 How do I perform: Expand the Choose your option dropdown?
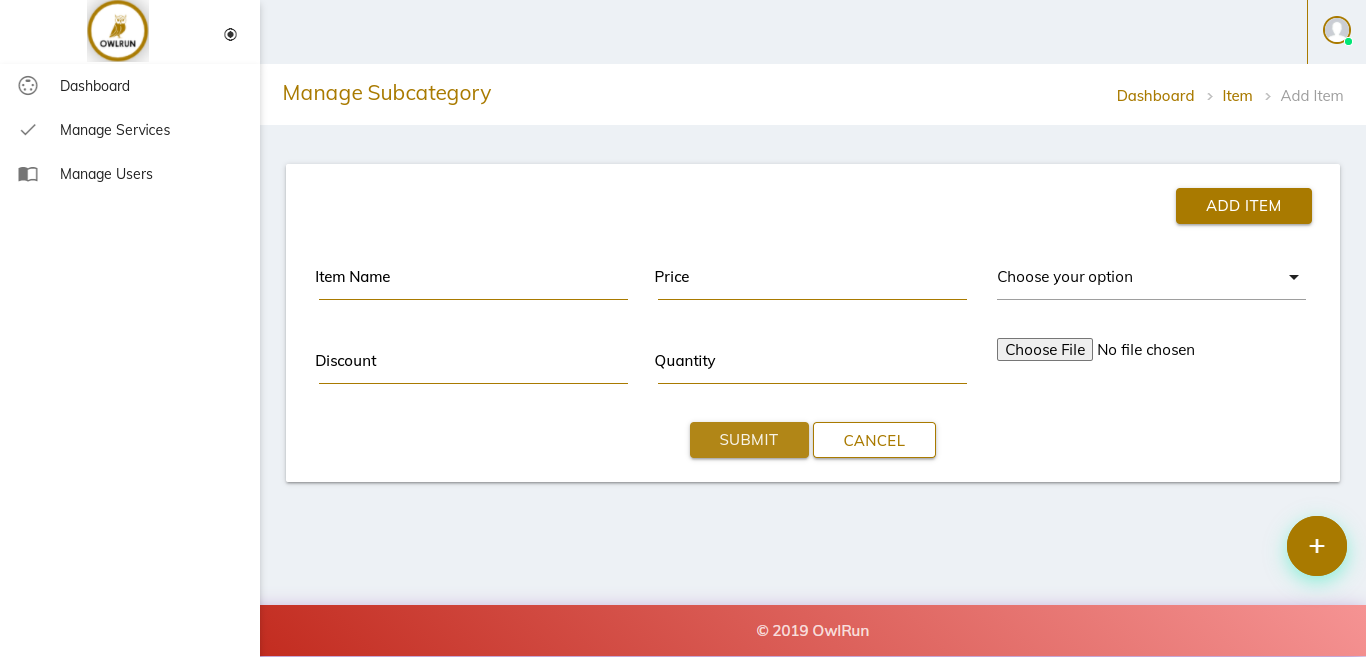tap(1140, 277)
